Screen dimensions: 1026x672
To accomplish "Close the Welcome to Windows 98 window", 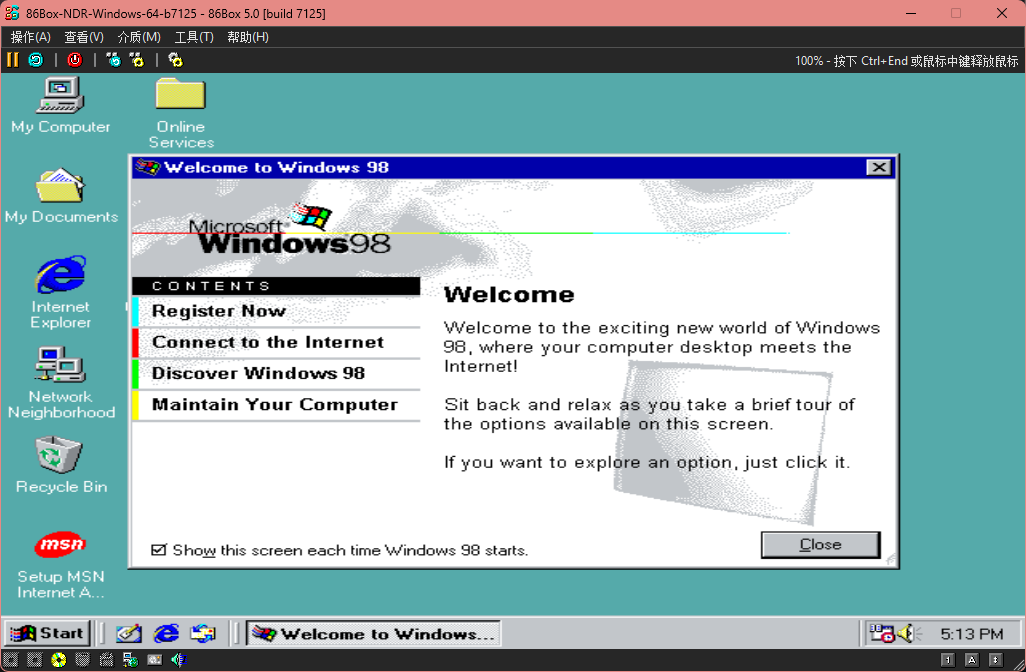I will (879, 168).
